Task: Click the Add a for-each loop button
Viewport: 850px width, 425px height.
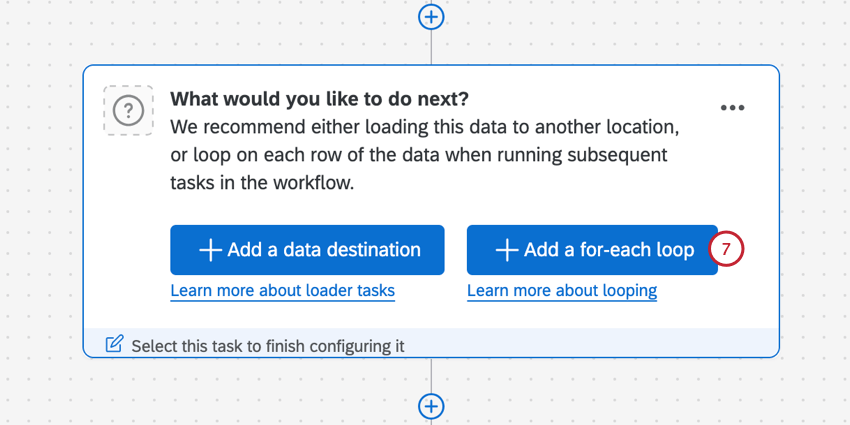Action: point(592,250)
